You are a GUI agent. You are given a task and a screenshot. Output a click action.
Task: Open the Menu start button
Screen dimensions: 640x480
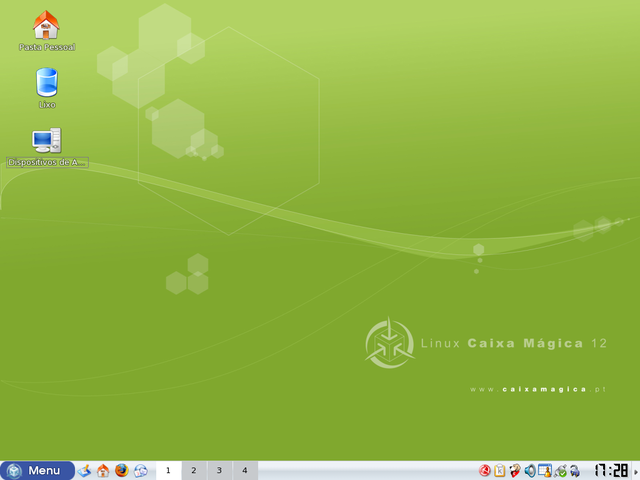point(37,471)
